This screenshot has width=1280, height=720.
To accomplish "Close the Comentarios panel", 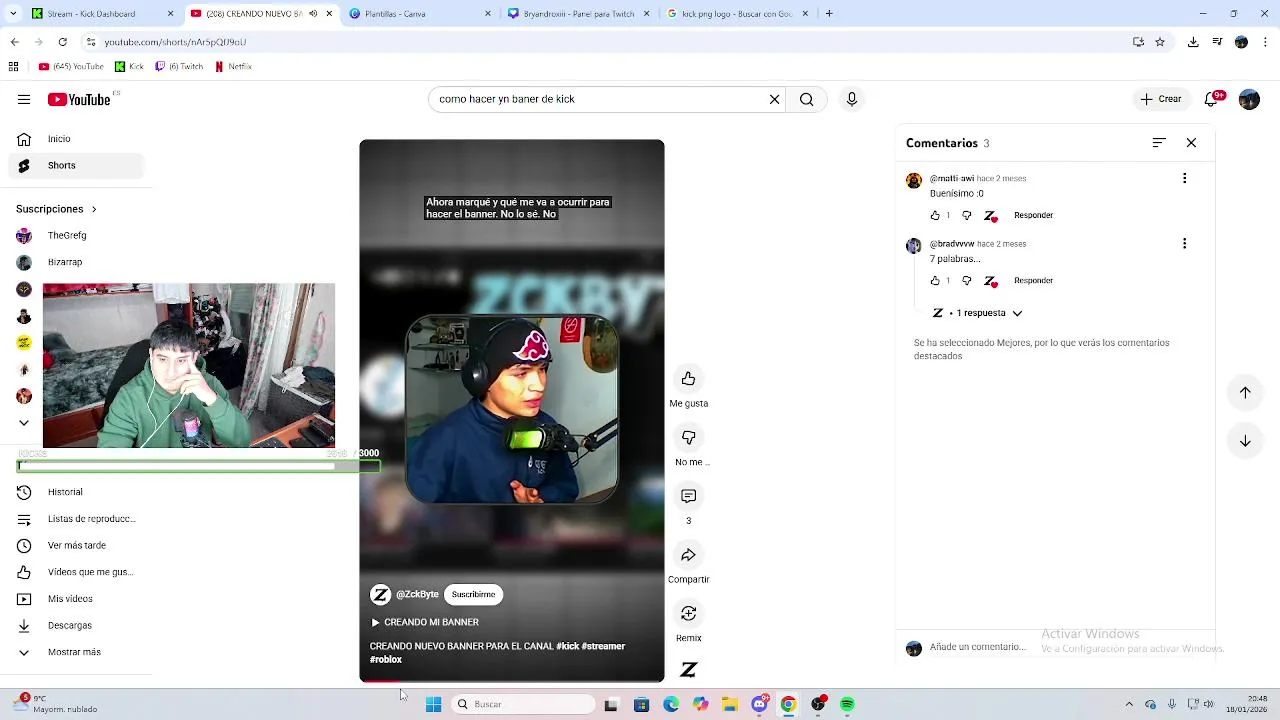I will (1191, 143).
